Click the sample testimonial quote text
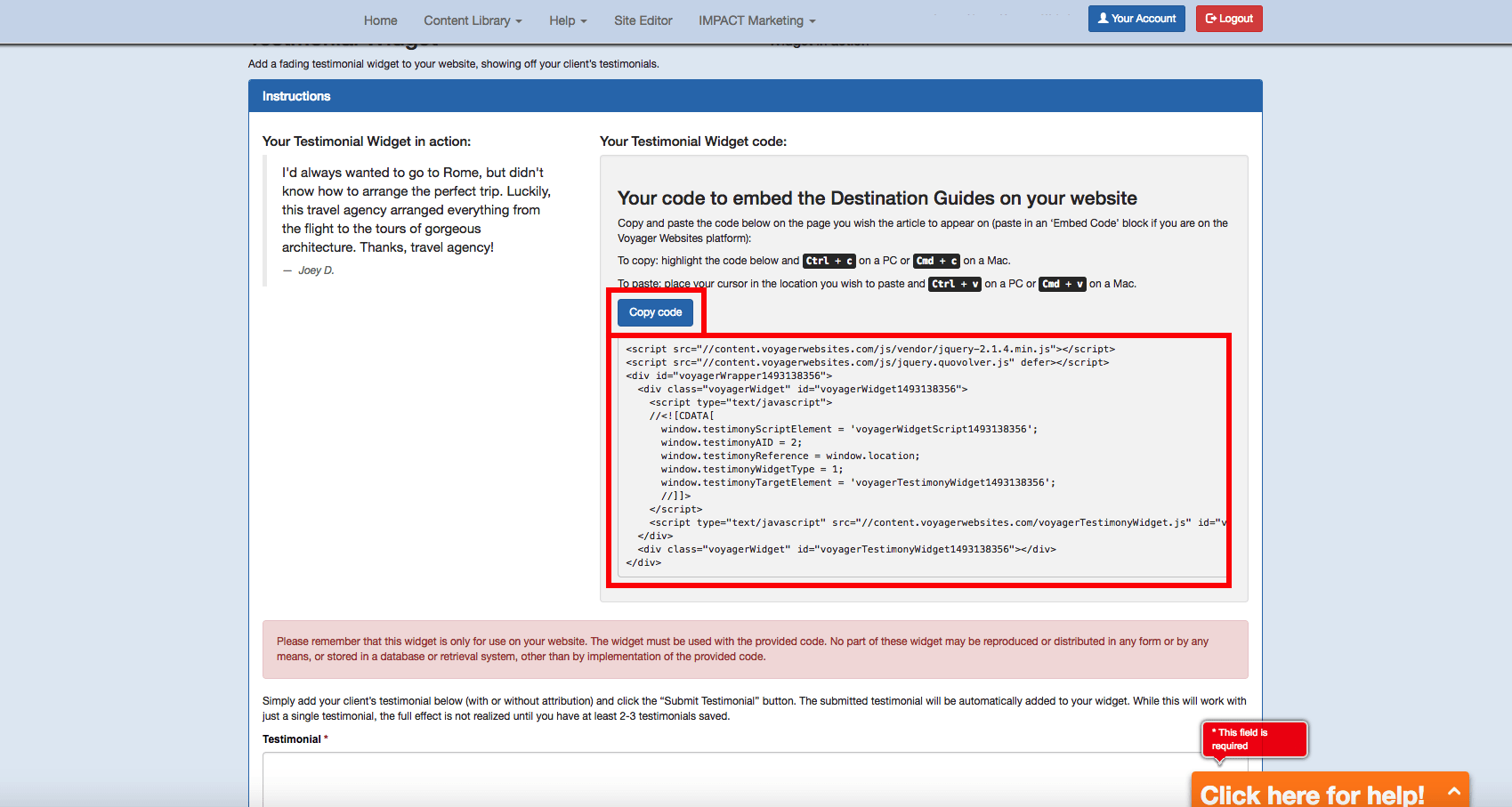This screenshot has width=1512, height=807. (416, 210)
